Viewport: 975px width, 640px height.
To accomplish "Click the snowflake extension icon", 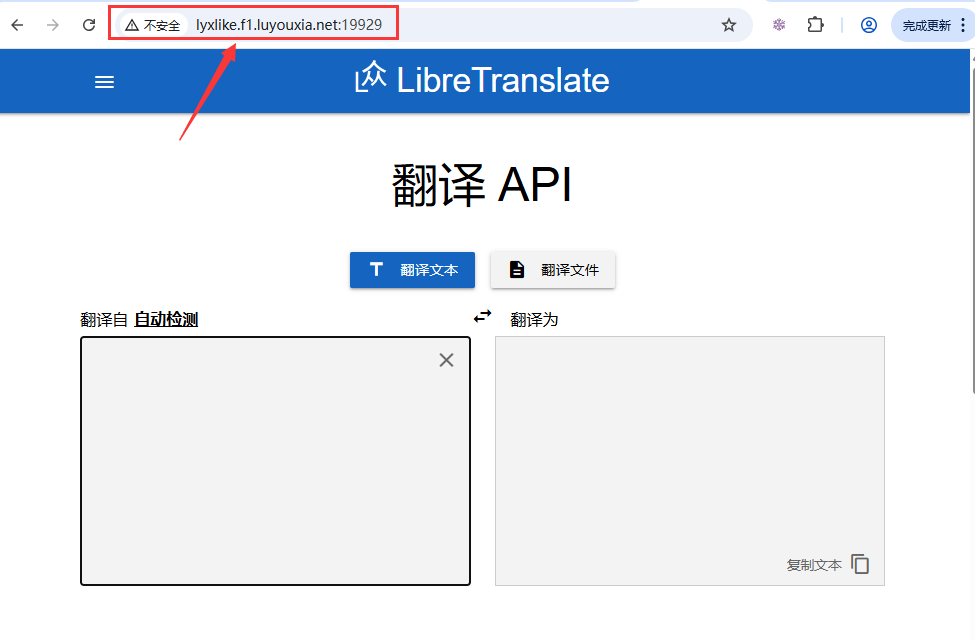I will pyautogui.click(x=778, y=24).
